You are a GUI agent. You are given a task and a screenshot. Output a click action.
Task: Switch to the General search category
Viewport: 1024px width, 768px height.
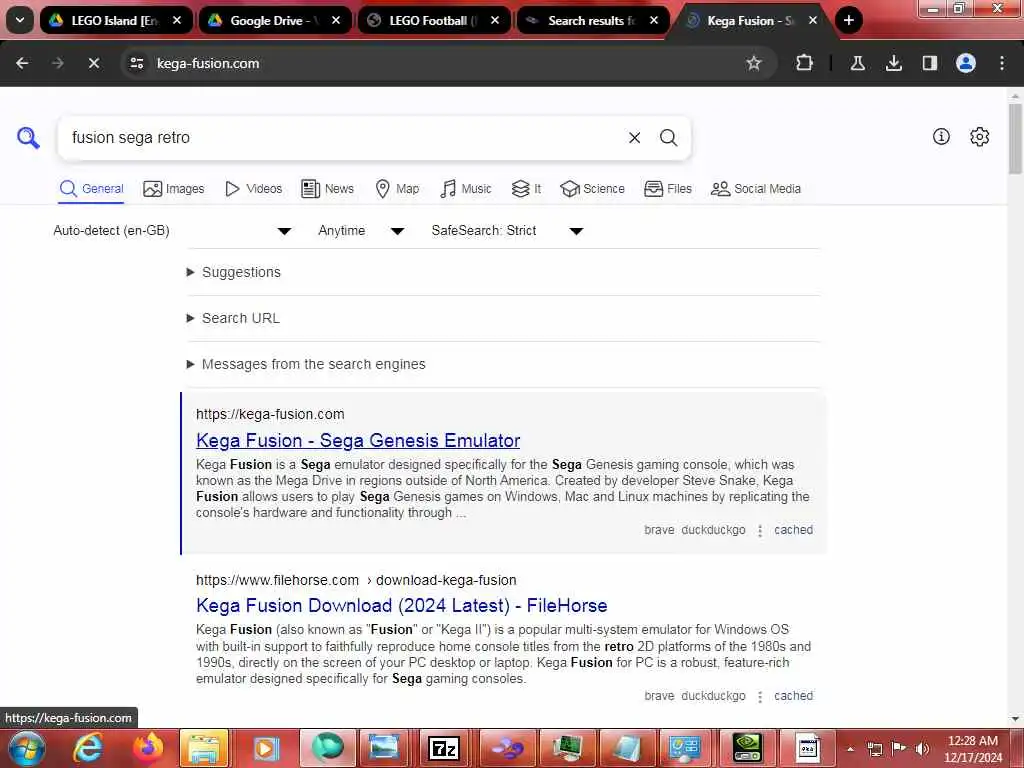(x=91, y=189)
